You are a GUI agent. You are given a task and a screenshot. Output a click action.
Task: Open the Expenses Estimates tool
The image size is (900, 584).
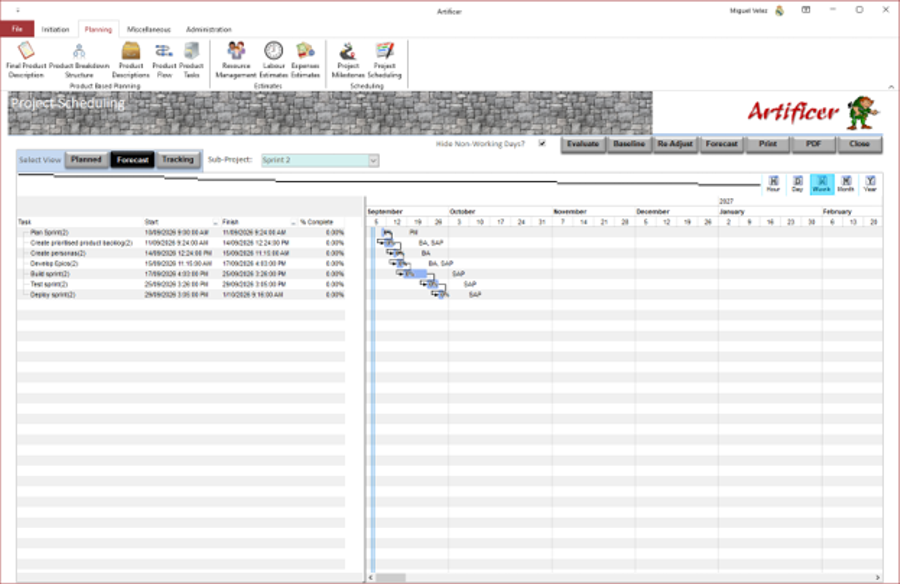coord(305,60)
